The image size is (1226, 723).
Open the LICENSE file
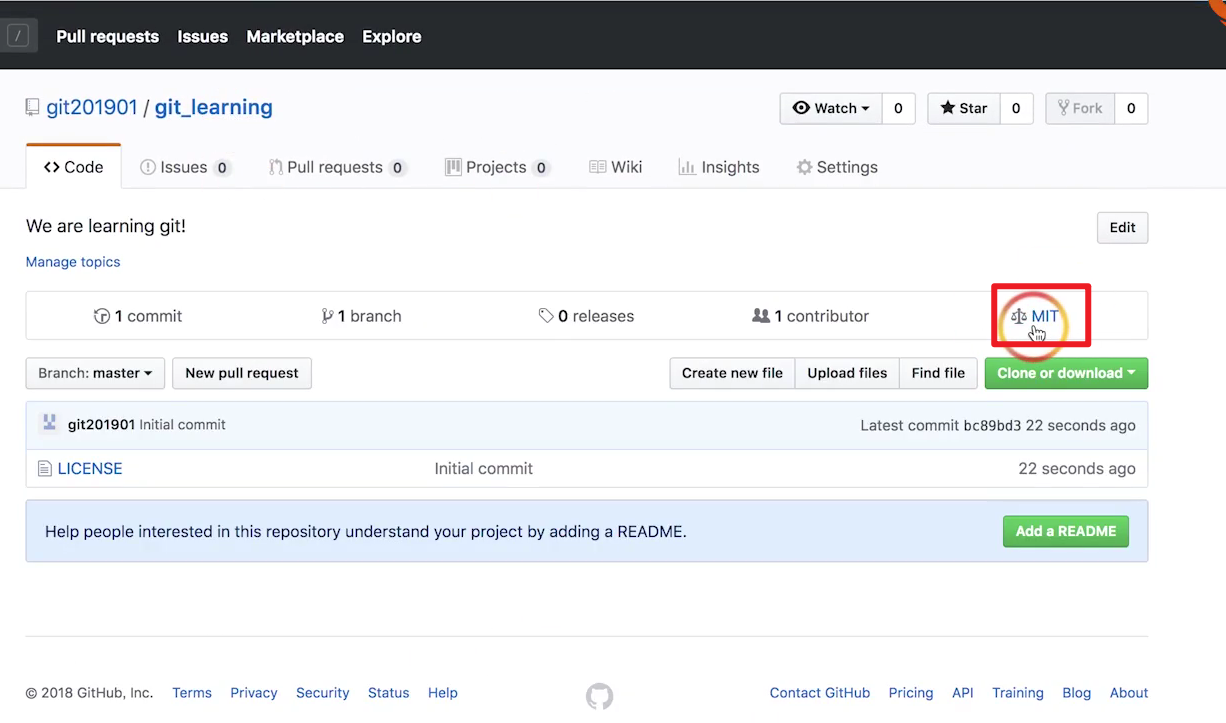(90, 469)
